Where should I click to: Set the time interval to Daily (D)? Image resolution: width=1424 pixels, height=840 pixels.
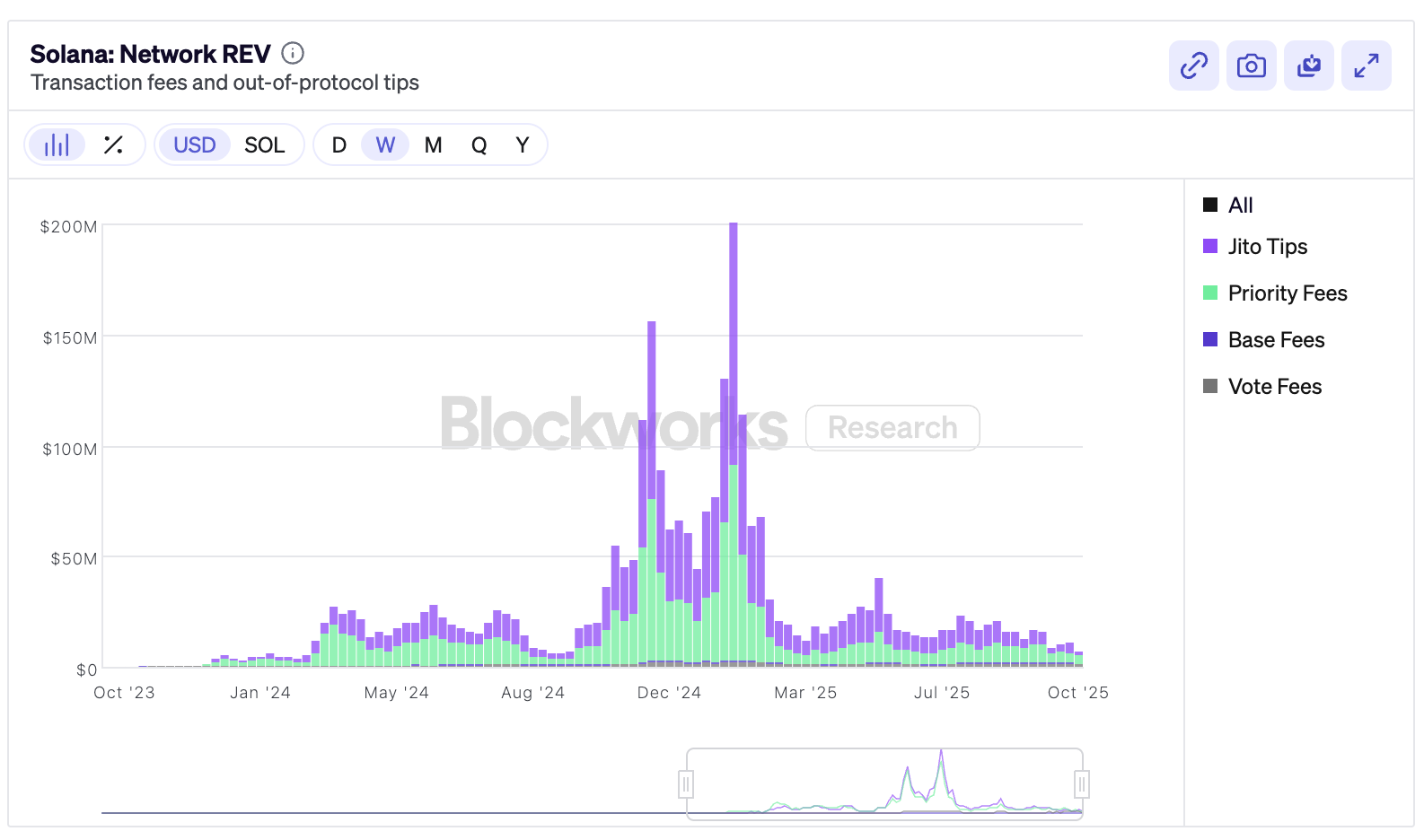point(338,144)
